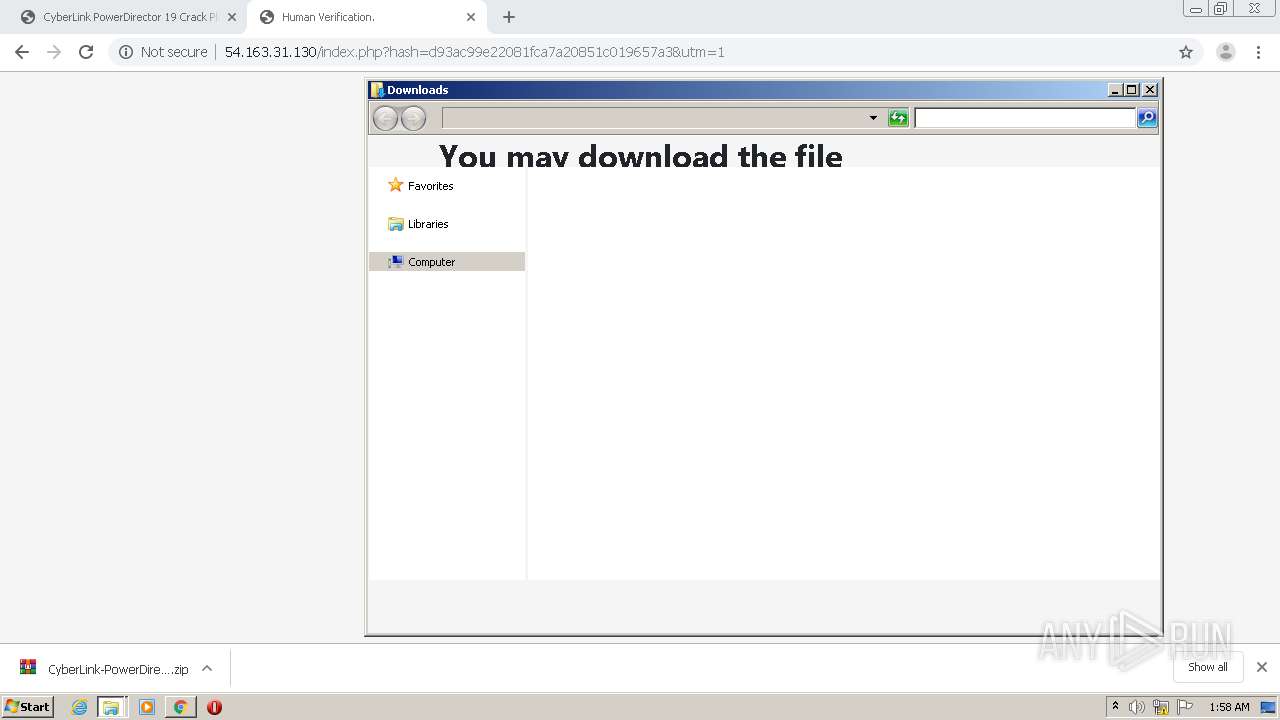Click forward arrow in Downloads window
This screenshot has width=1280, height=720.
coord(413,118)
